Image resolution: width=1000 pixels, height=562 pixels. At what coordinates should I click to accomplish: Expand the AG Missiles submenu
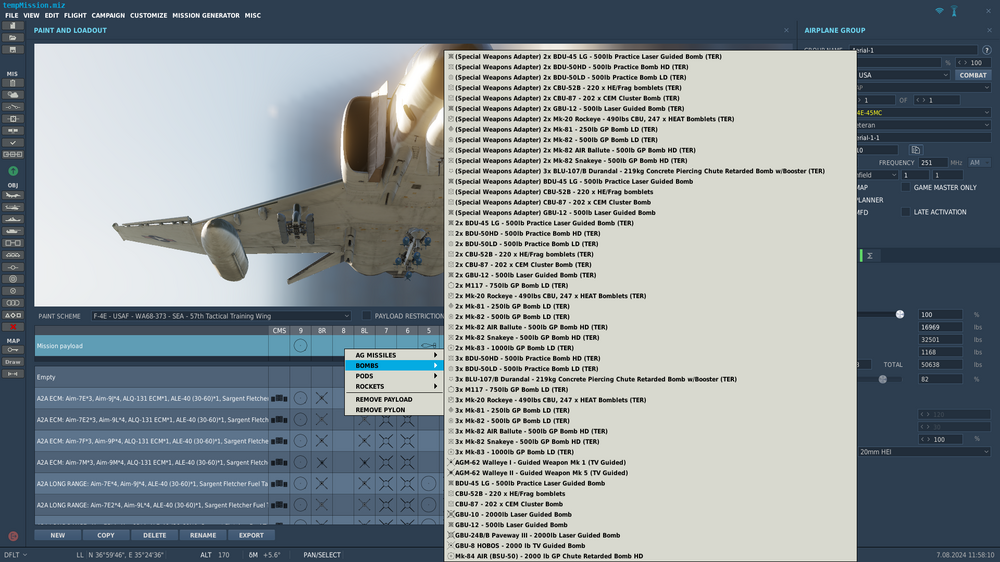pyautogui.click(x=393, y=355)
